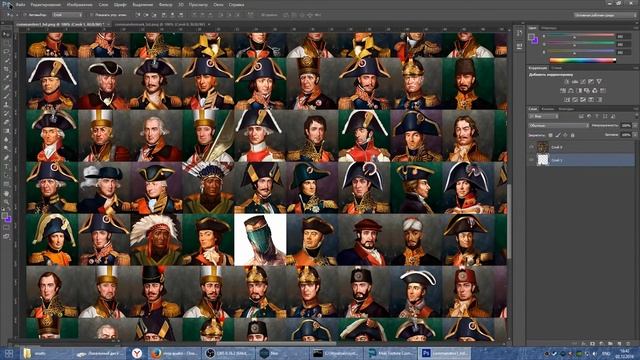The height and width of the screenshot is (360, 640).
Task: Open the Файл menu
Action: click(x=20, y=5)
